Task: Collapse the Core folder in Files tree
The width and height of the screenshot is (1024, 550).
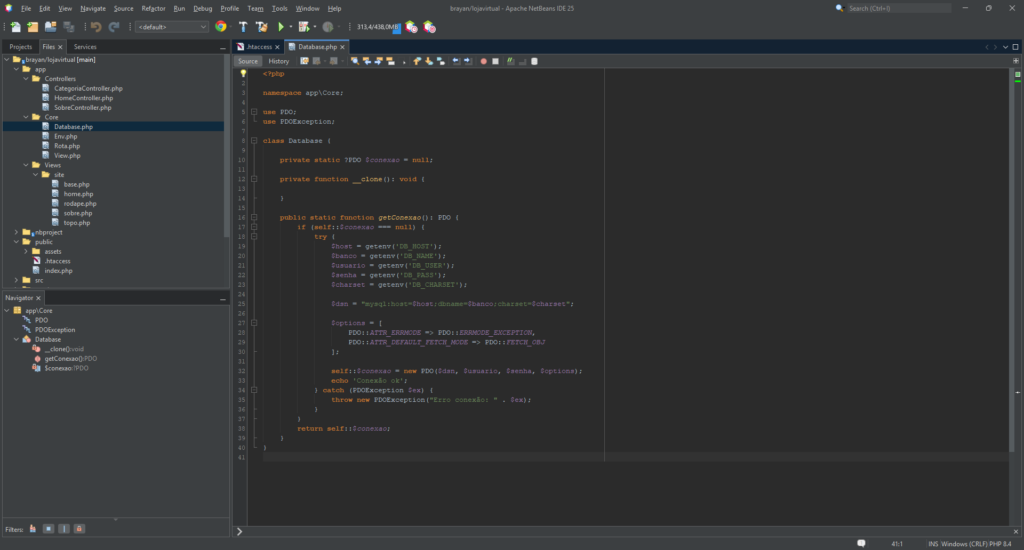Action: (26, 117)
